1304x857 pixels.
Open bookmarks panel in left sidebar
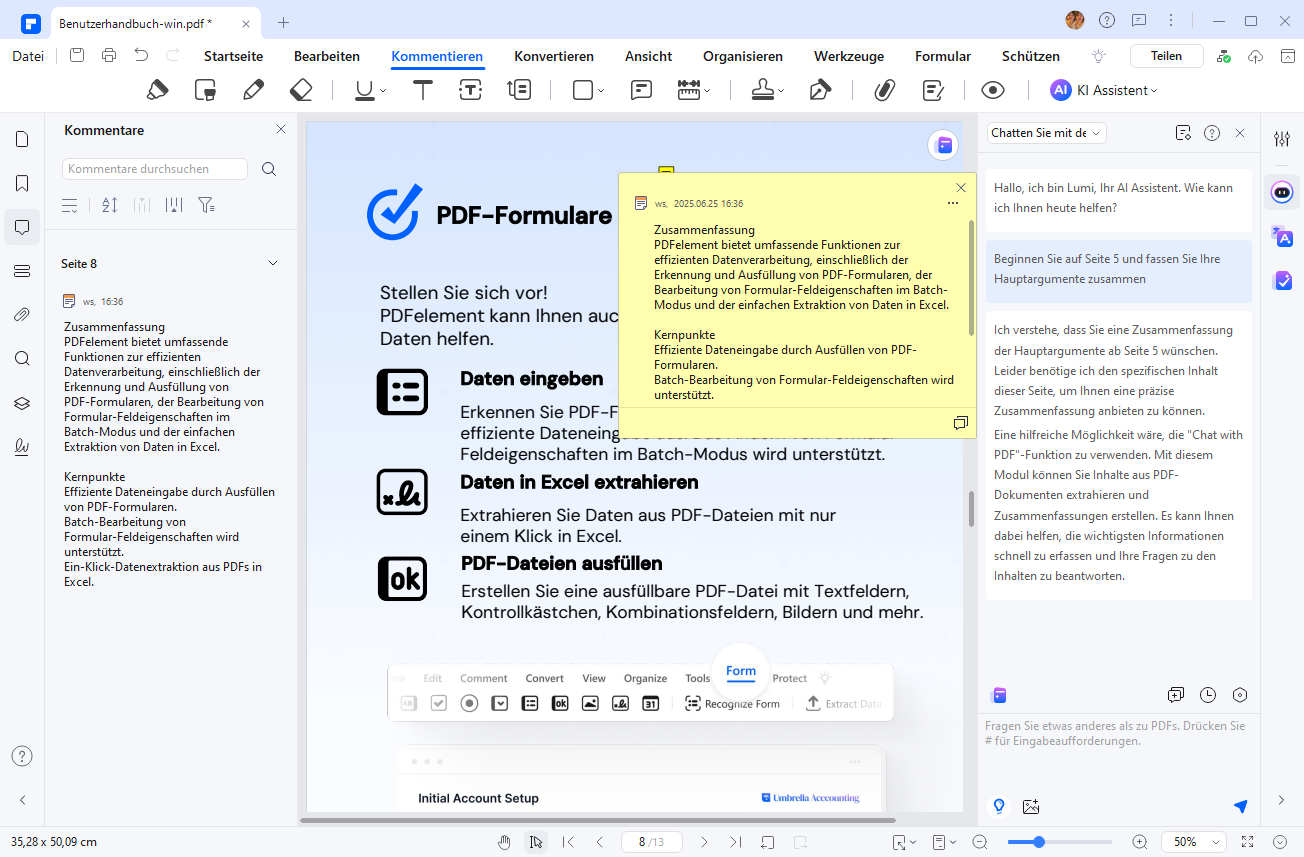(x=22, y=183)
